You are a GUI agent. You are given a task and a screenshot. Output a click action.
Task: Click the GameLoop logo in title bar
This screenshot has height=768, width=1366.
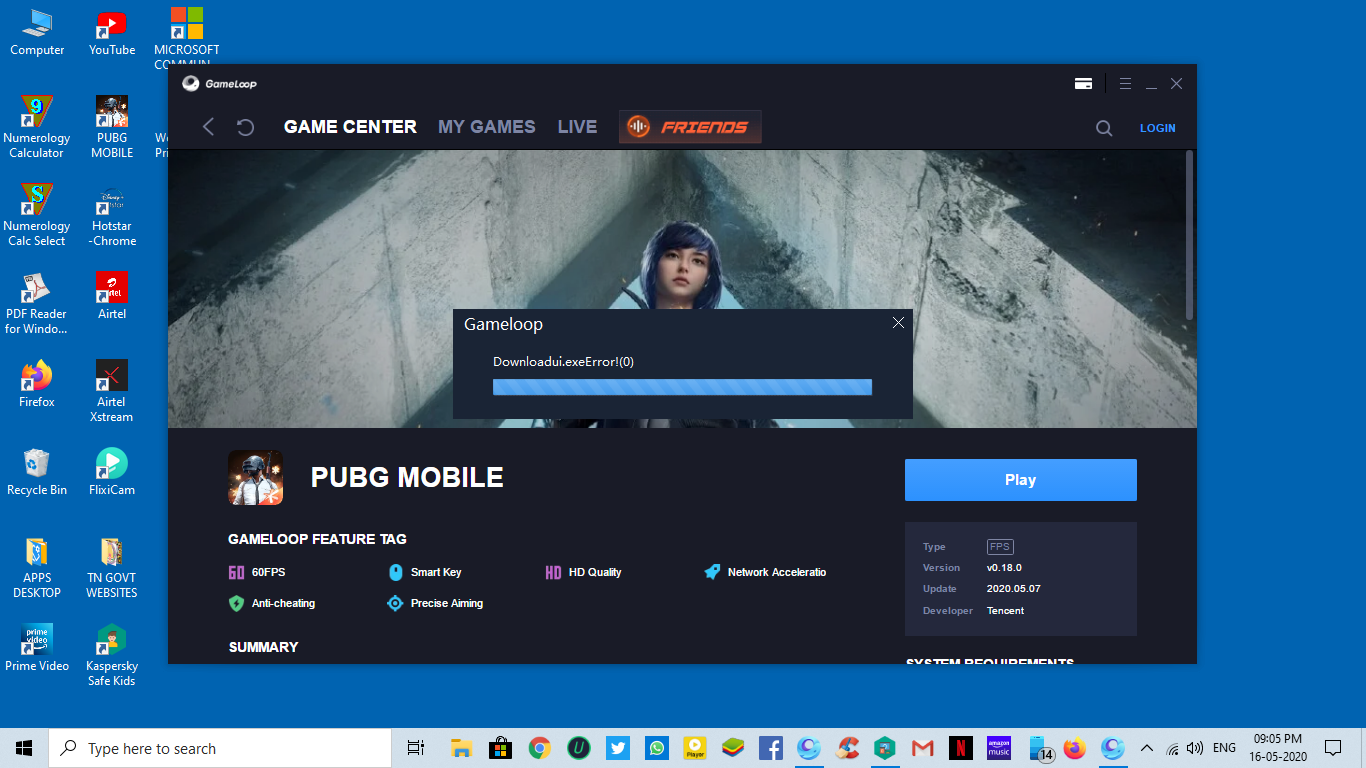tap(220, 84)
